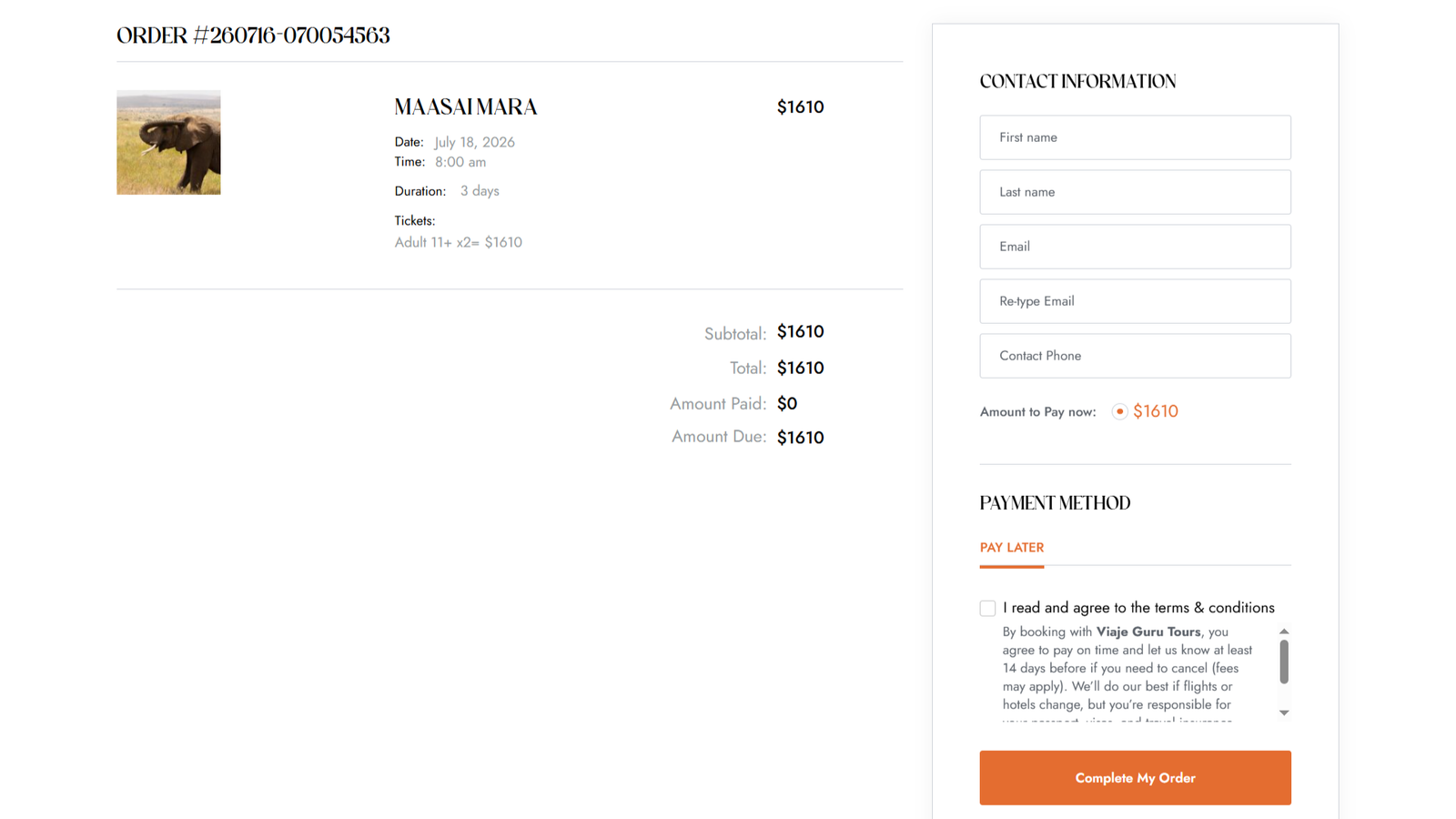Click the Complete My Order button
The image size is (1456, 819).
(1135, 778)
